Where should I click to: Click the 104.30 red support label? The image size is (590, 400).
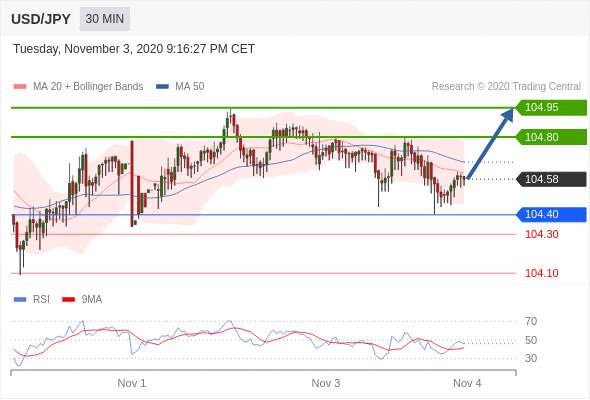pyautogui.click(x=541, y=234)
